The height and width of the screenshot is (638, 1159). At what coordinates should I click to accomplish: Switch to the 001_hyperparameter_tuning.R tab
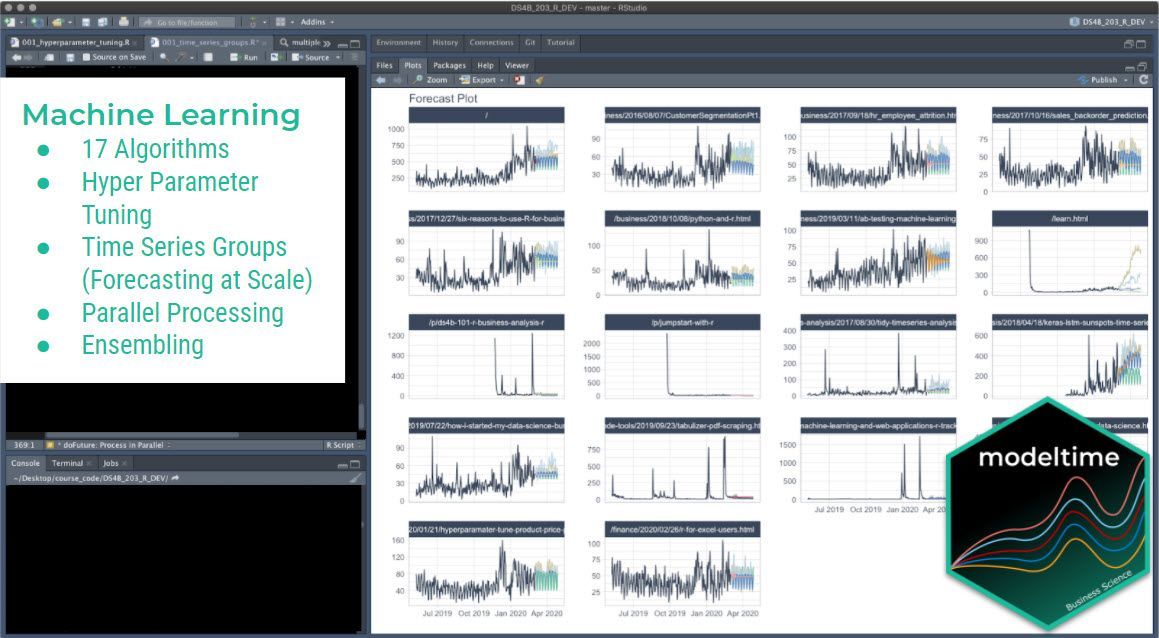coord(75,42)
